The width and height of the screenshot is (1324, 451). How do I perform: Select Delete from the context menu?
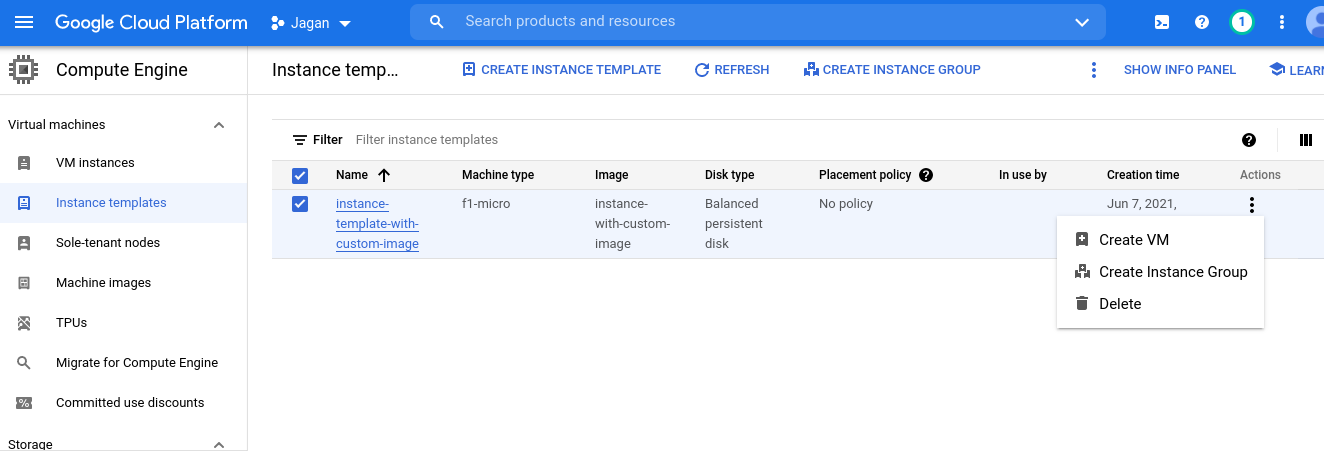(1160, 304)
